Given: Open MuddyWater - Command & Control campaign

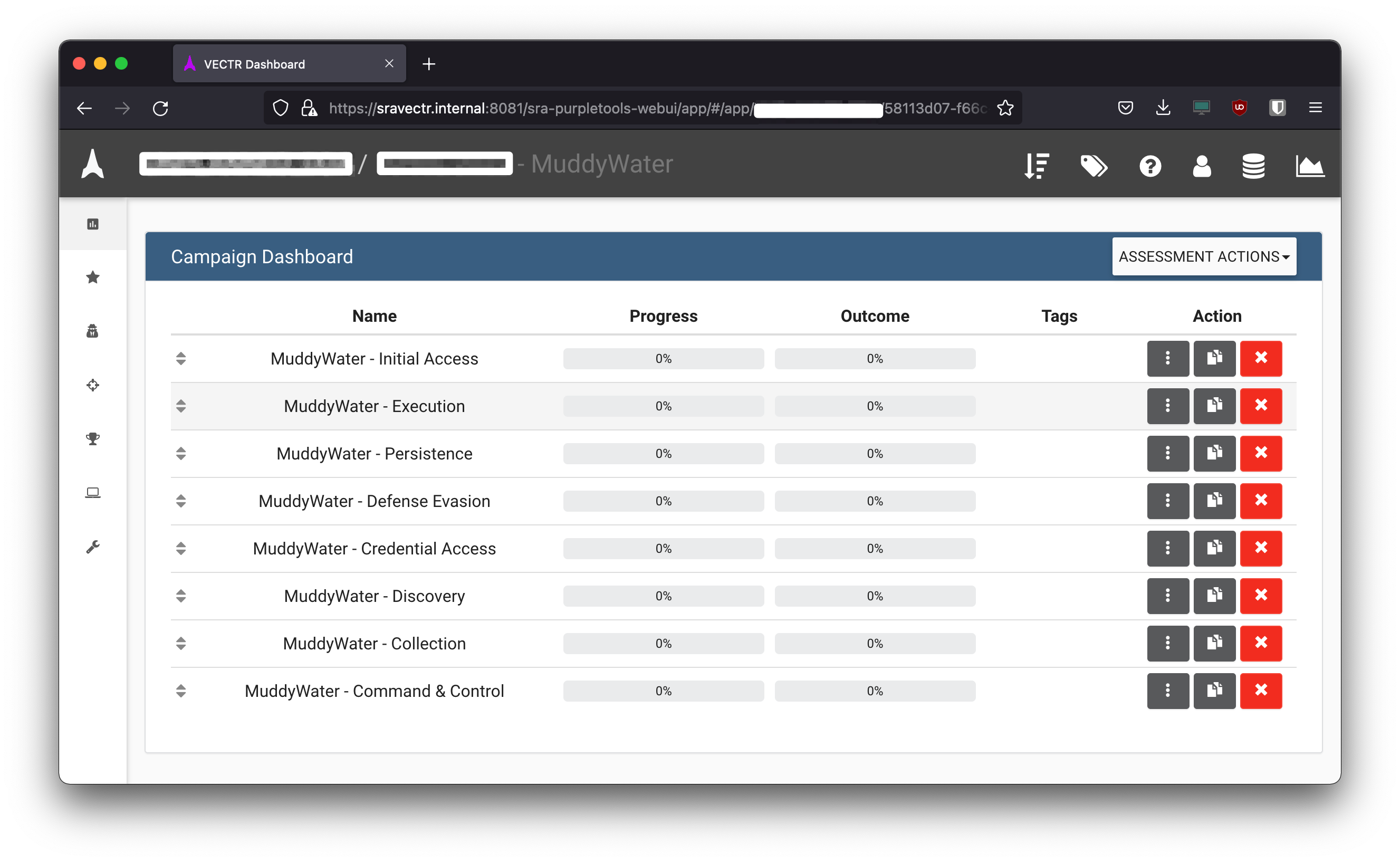Looking at the screenshot, I should point(374,691).
